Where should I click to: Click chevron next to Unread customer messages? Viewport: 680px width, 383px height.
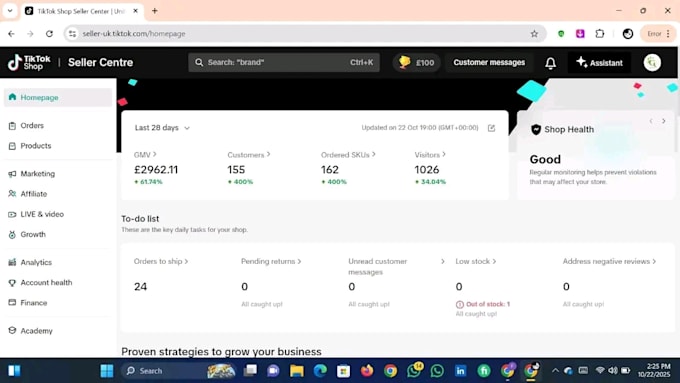pos(442,262)
